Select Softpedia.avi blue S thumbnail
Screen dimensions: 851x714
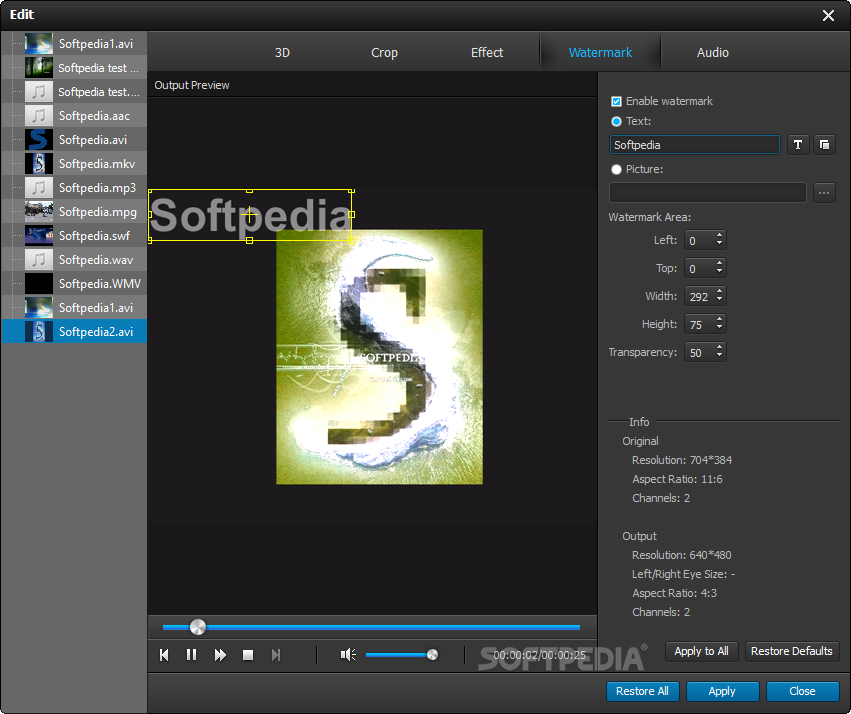(x=39, y=139)
